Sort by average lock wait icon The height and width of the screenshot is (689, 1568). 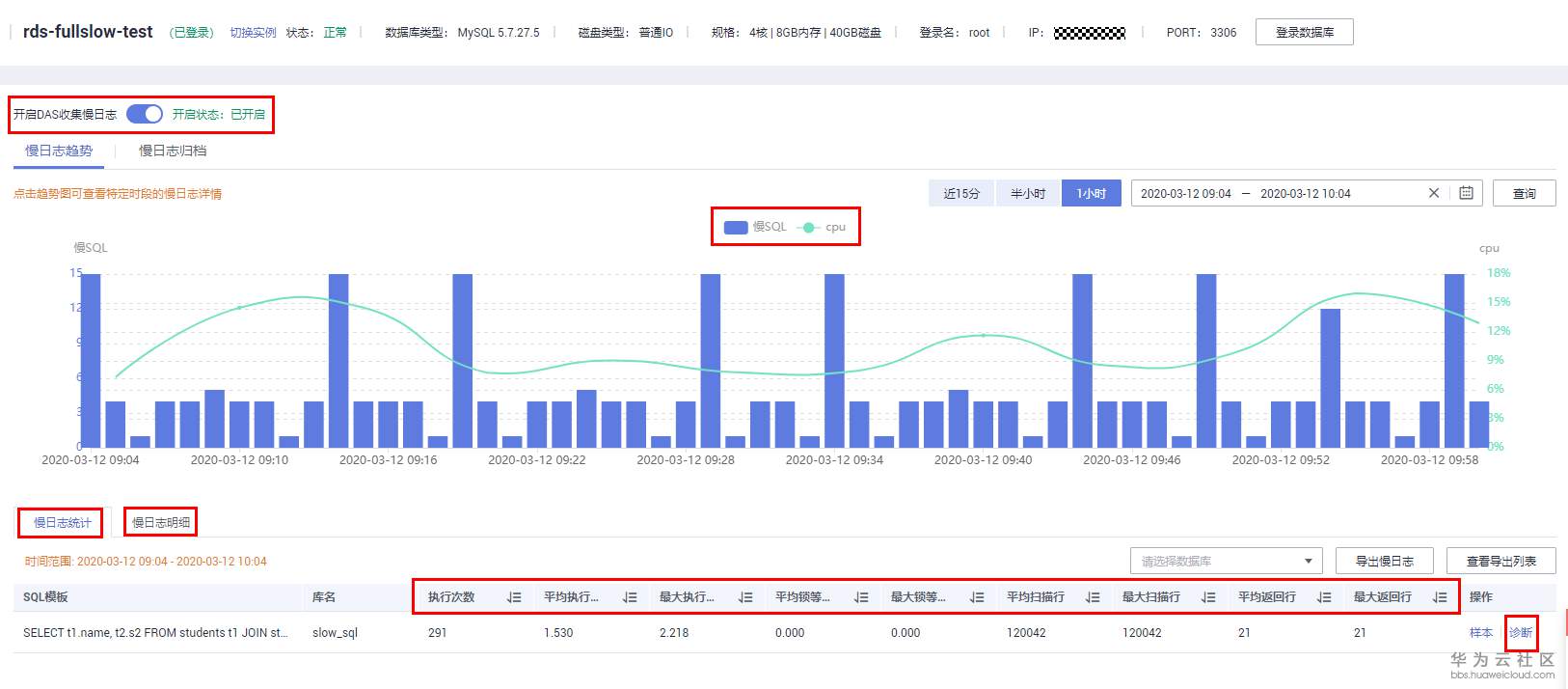coord(861,597)
